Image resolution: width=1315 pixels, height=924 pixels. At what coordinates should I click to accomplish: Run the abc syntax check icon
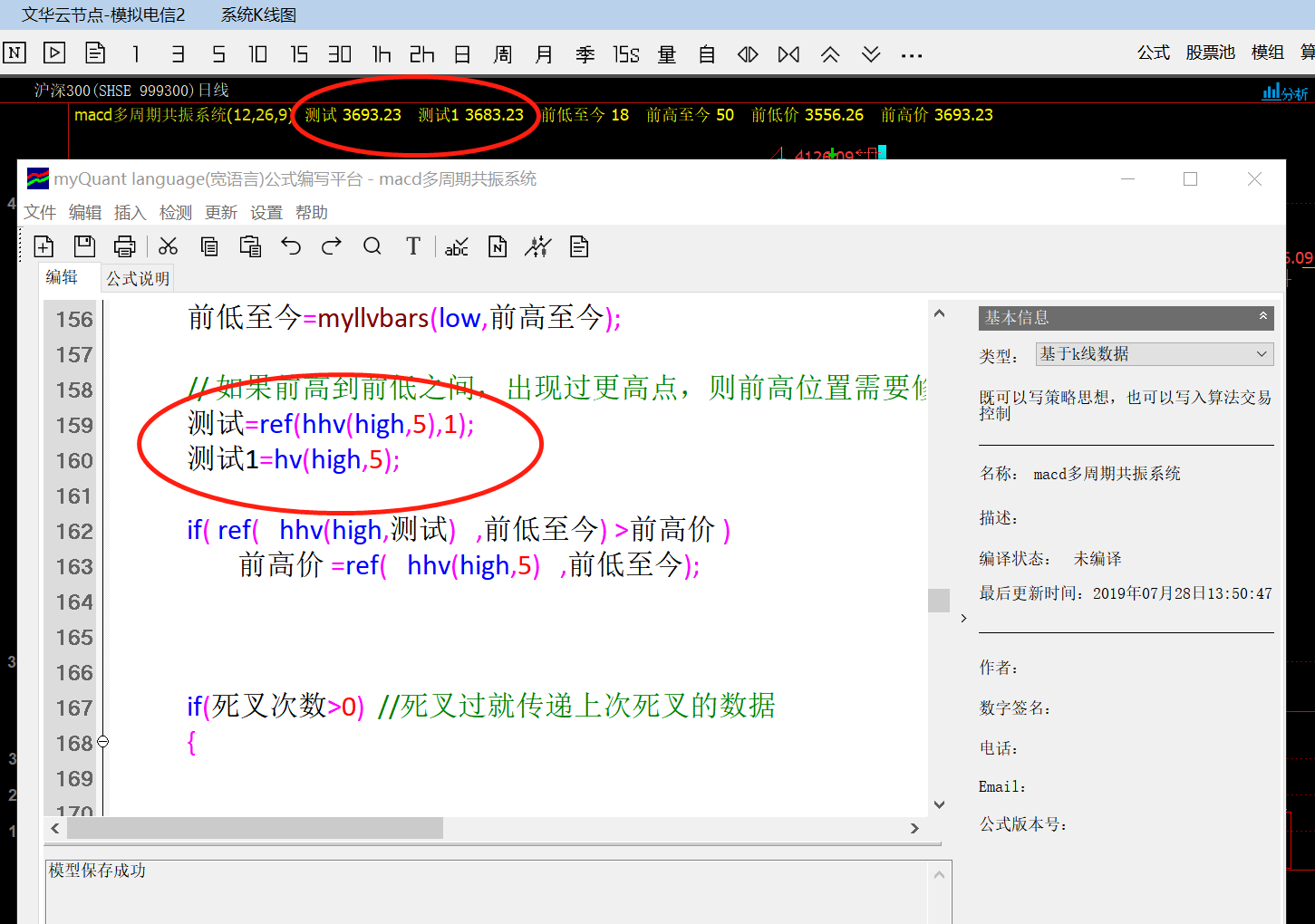point(456,246)
